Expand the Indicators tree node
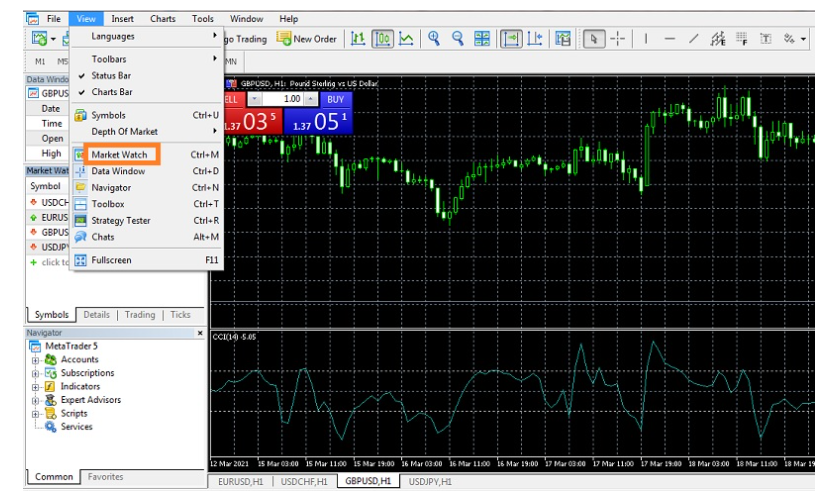840x501 pixels. [35, 387]
